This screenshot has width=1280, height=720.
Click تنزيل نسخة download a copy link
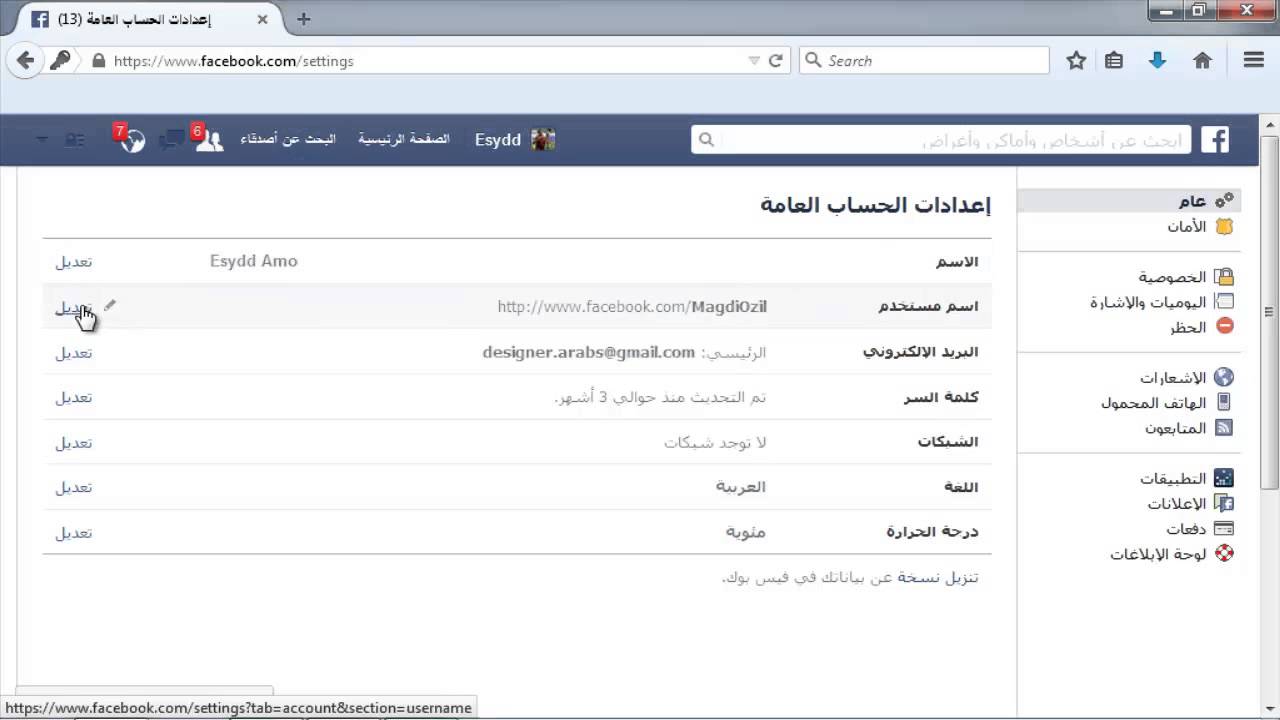938,577
